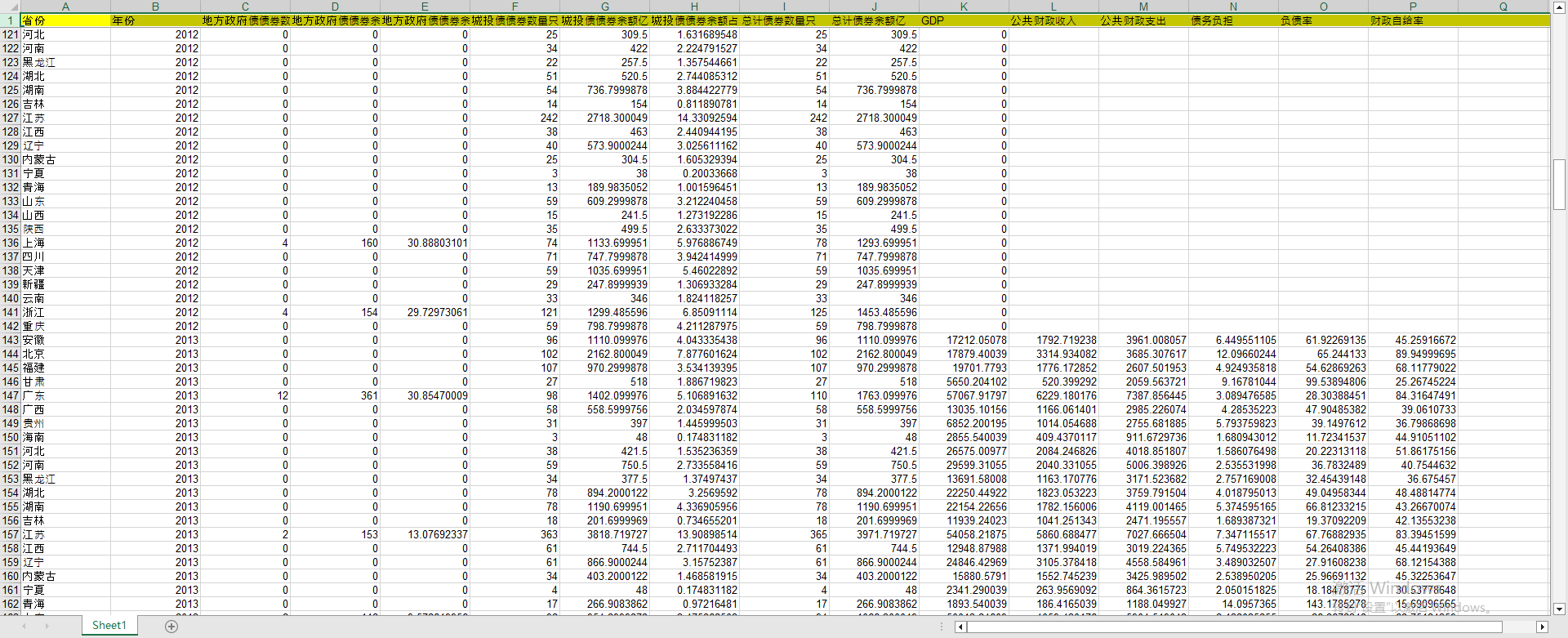Select the cell containing 3818.719727

(x=604, y=535)
